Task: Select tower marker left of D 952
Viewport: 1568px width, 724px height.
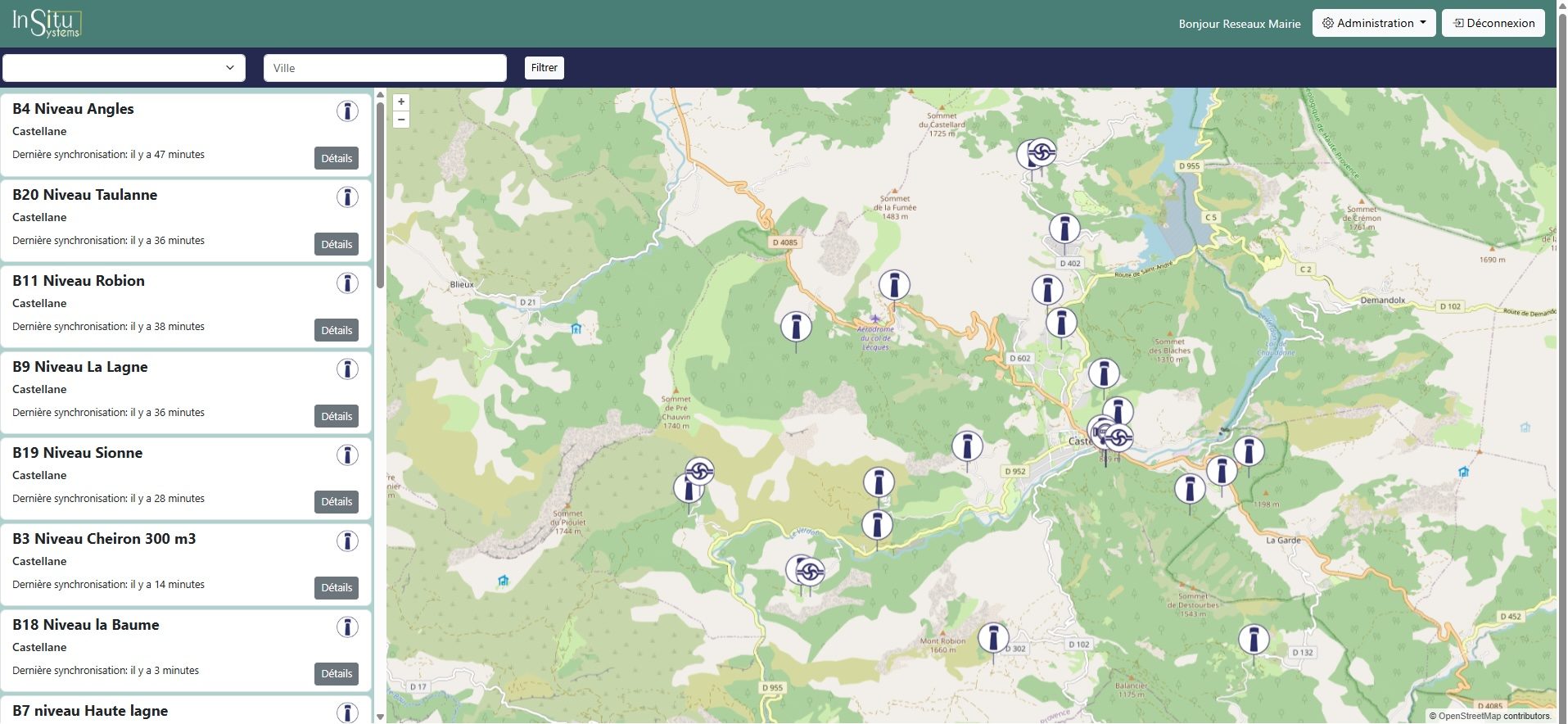Action: pyautogui.click(x=967, y=447)
